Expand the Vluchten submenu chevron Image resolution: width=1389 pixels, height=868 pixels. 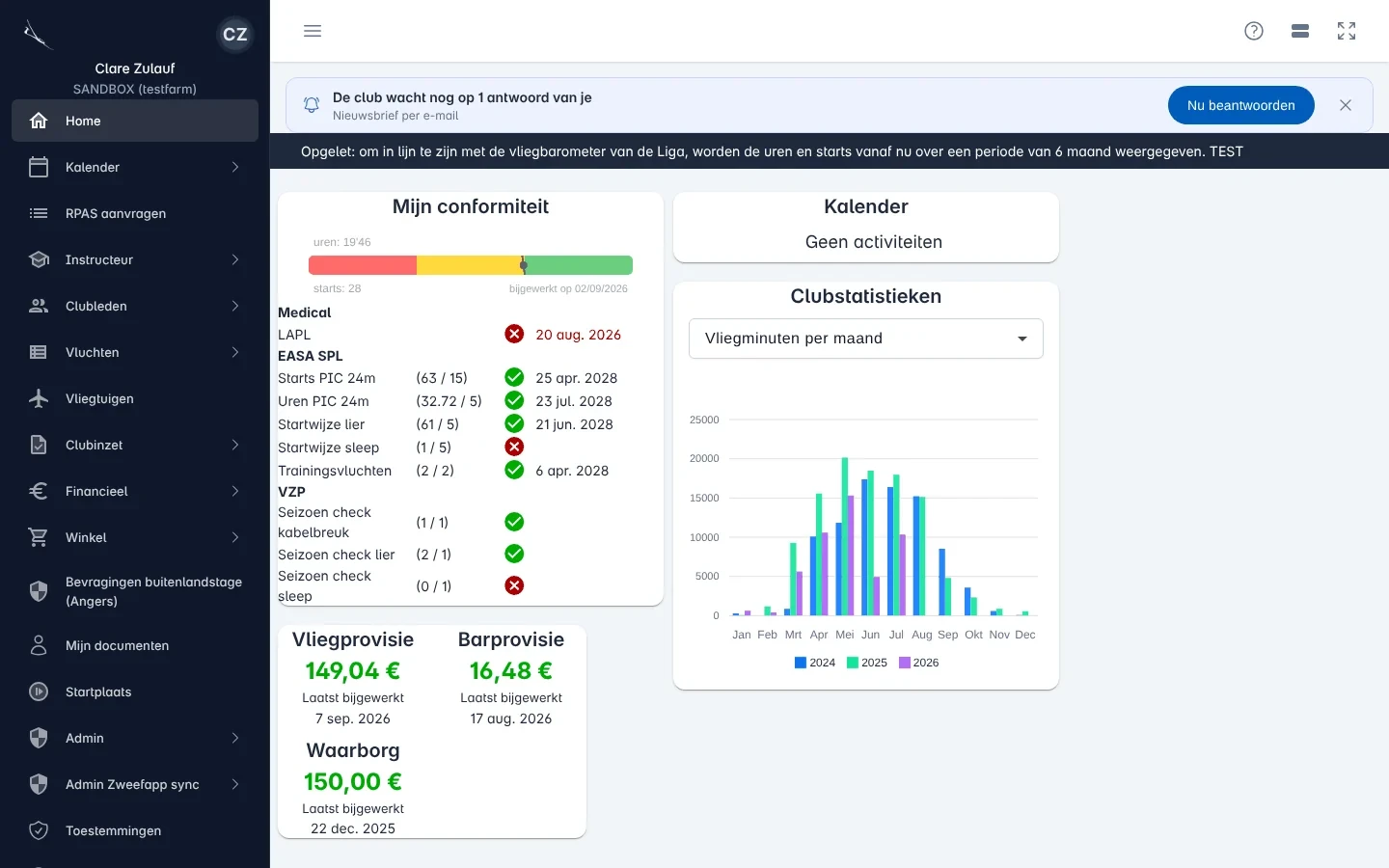[x=235, y=352]
